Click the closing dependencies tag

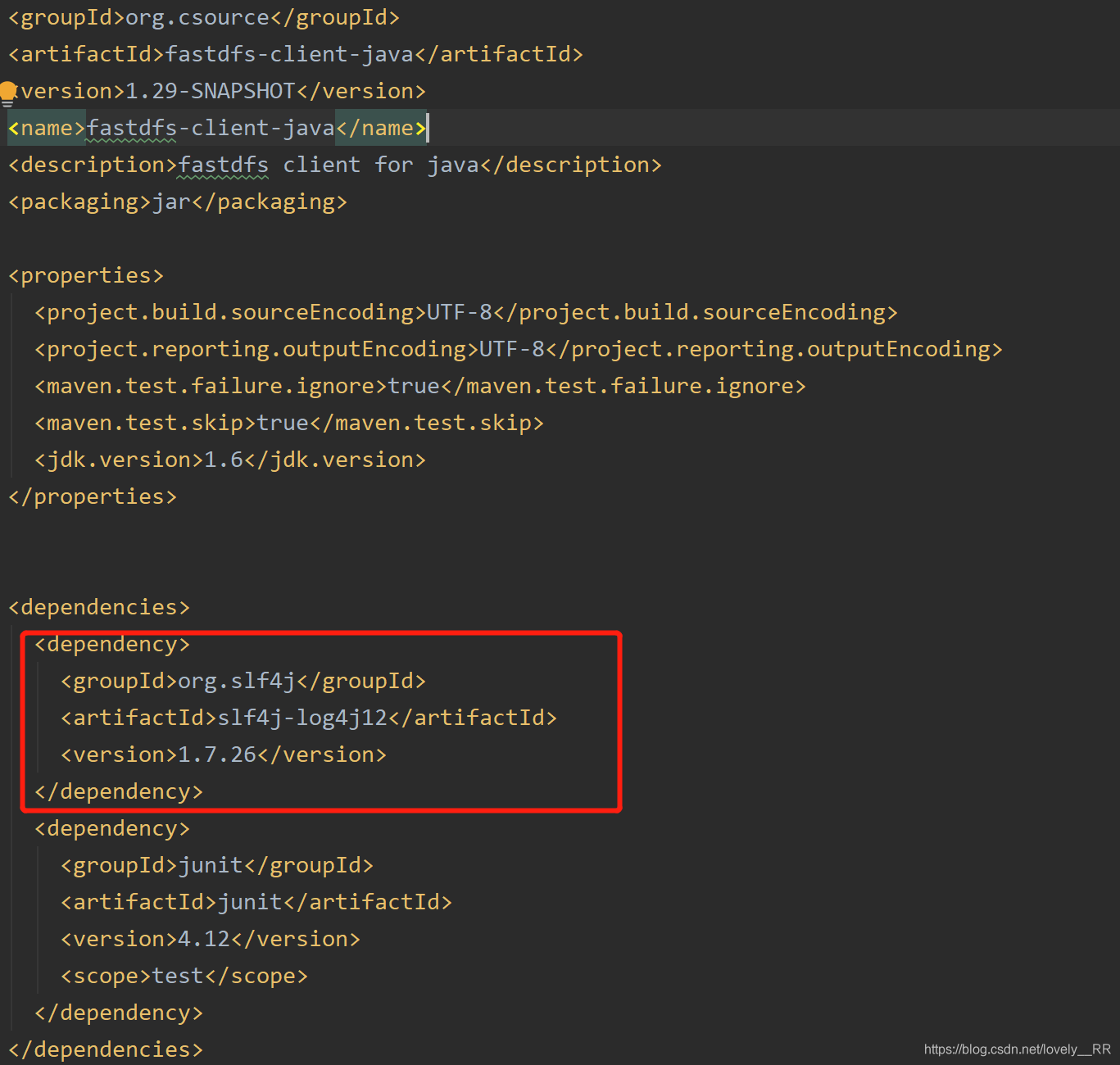106,1049
